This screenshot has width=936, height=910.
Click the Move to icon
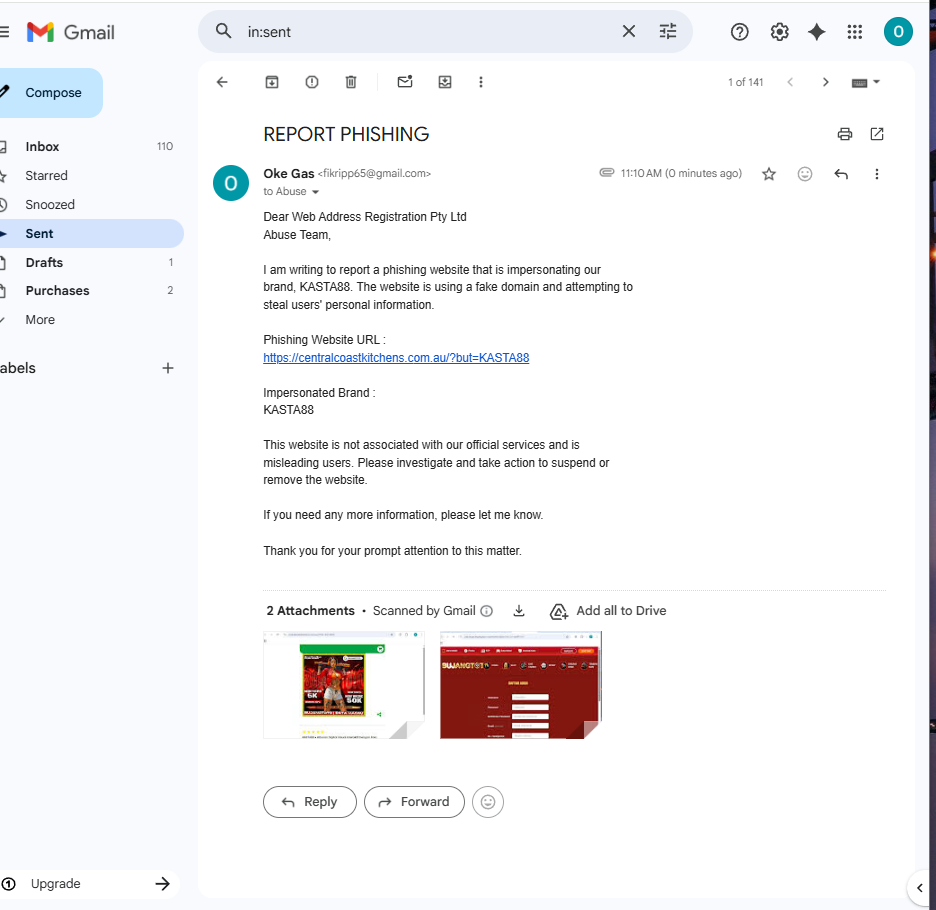(445, 82)
